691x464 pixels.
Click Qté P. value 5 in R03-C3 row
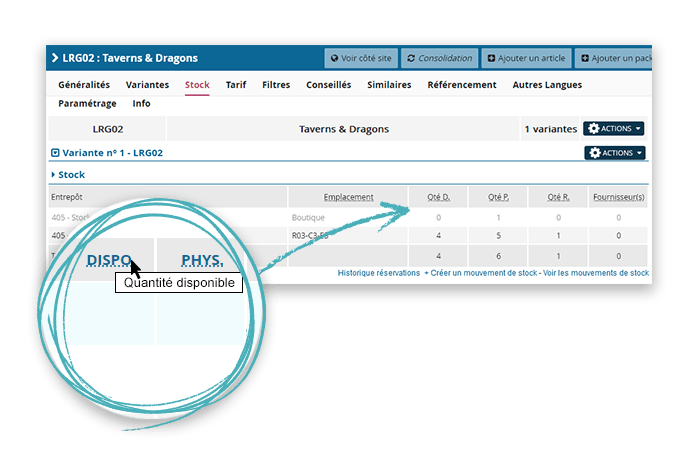498,236
